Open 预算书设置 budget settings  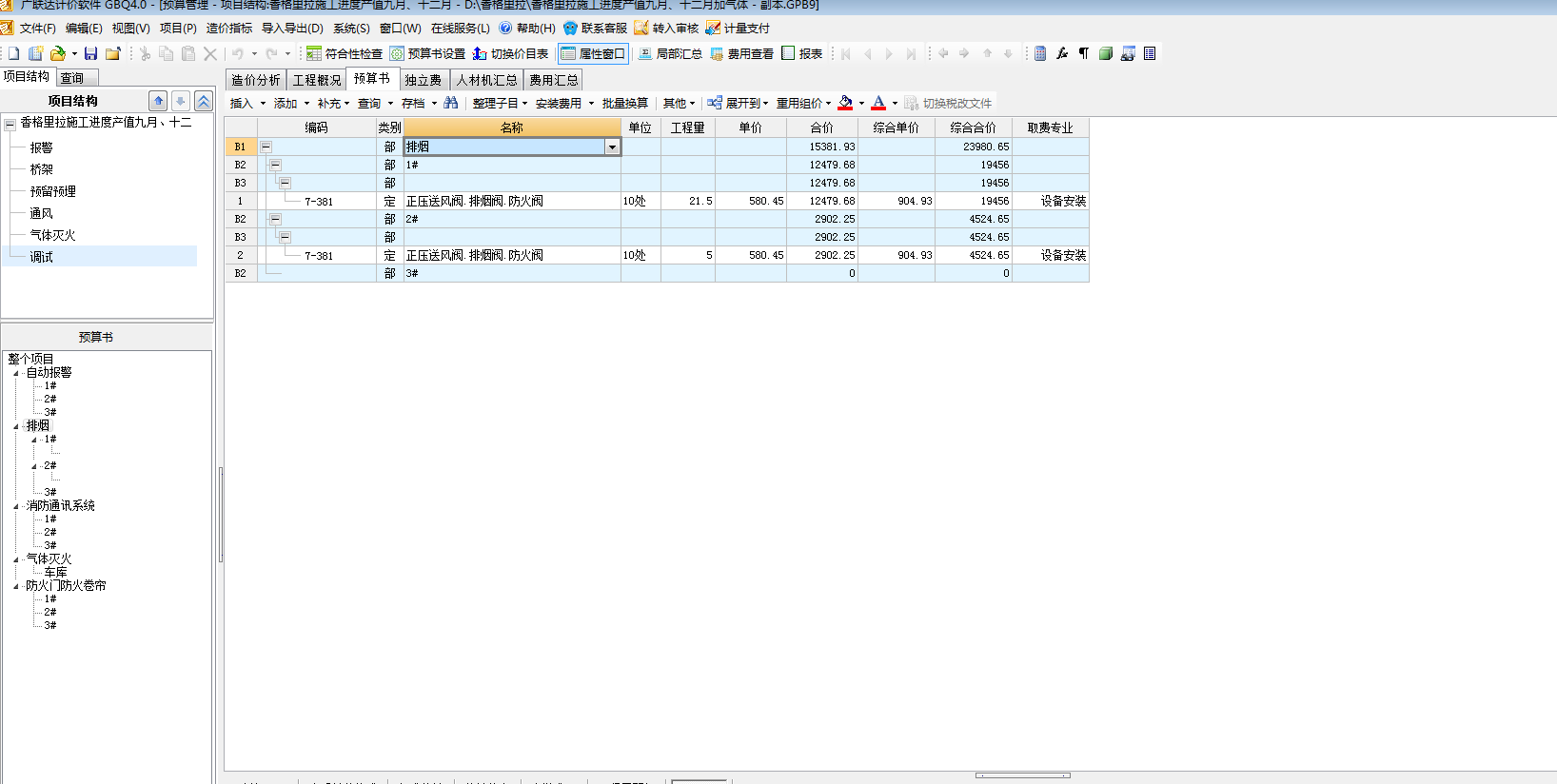[x=427, y=54]
